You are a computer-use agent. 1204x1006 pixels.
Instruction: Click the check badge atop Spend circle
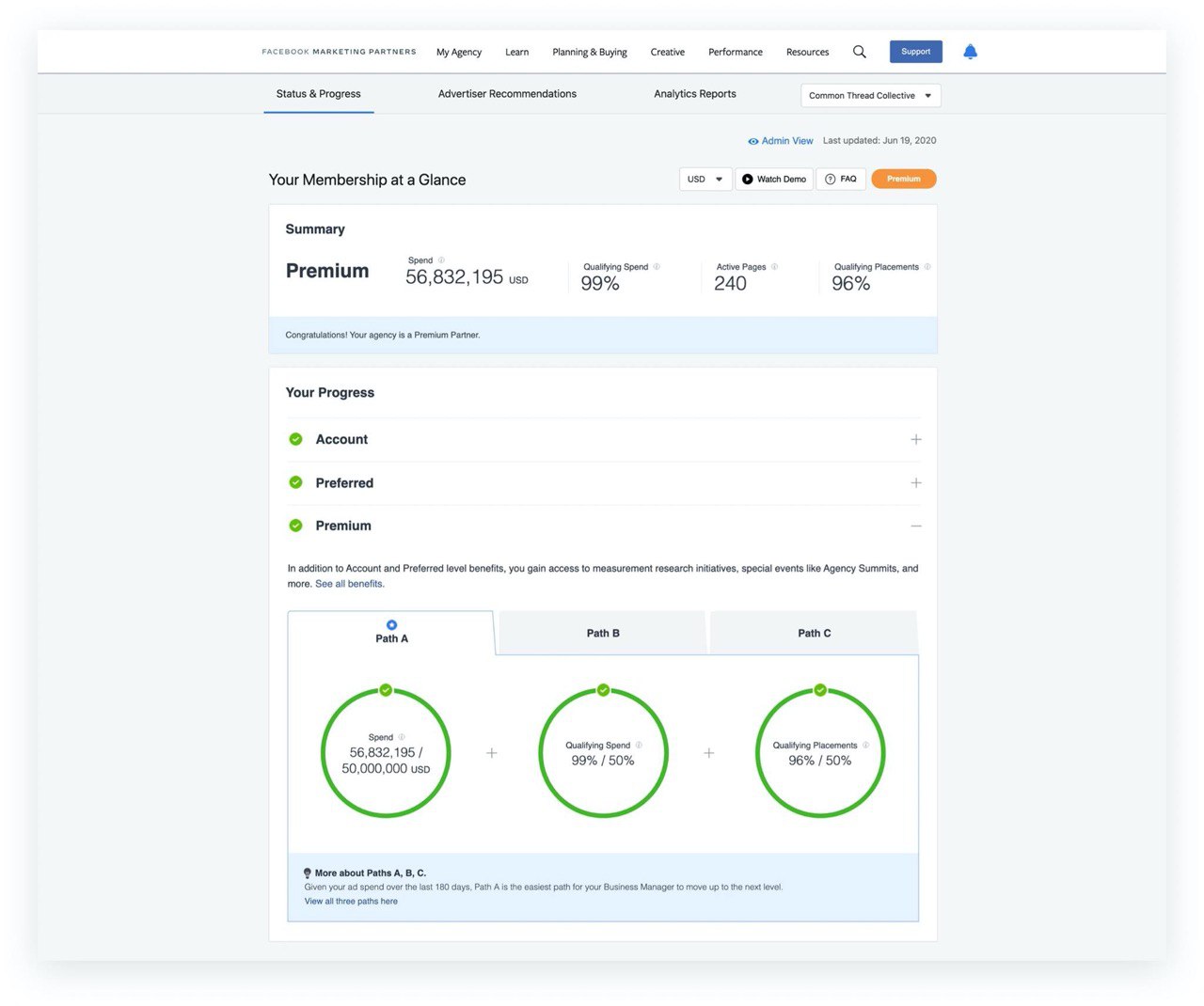click(386, 690)
